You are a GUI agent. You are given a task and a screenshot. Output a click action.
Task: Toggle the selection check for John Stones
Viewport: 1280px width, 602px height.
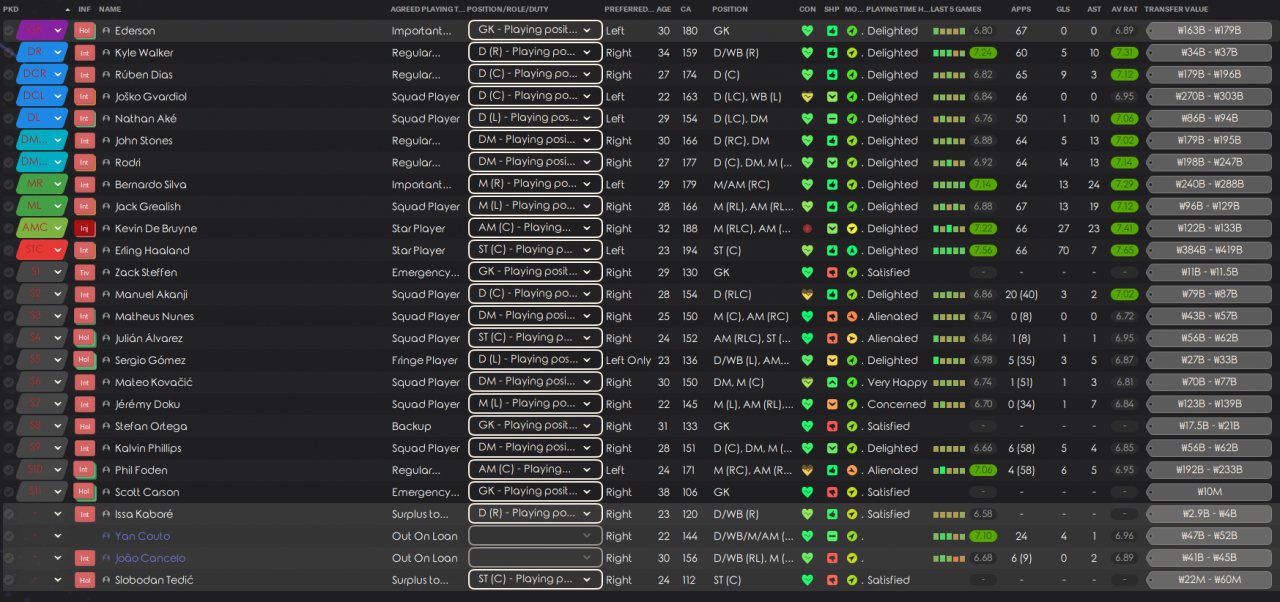[8, 141]
